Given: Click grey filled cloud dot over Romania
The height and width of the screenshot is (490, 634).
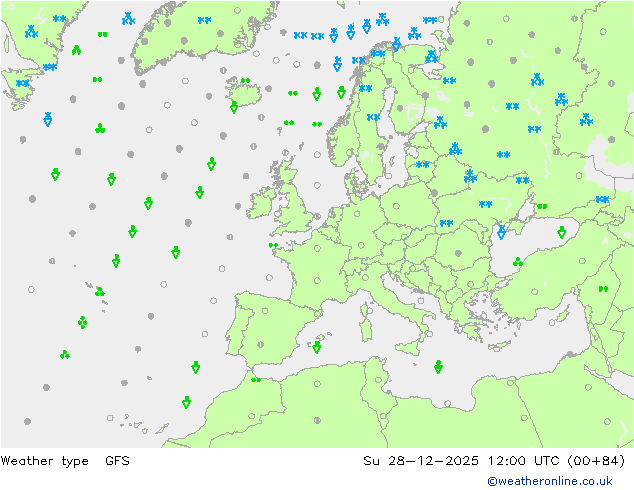Looking at the screenshot, I should click(458, 253).
